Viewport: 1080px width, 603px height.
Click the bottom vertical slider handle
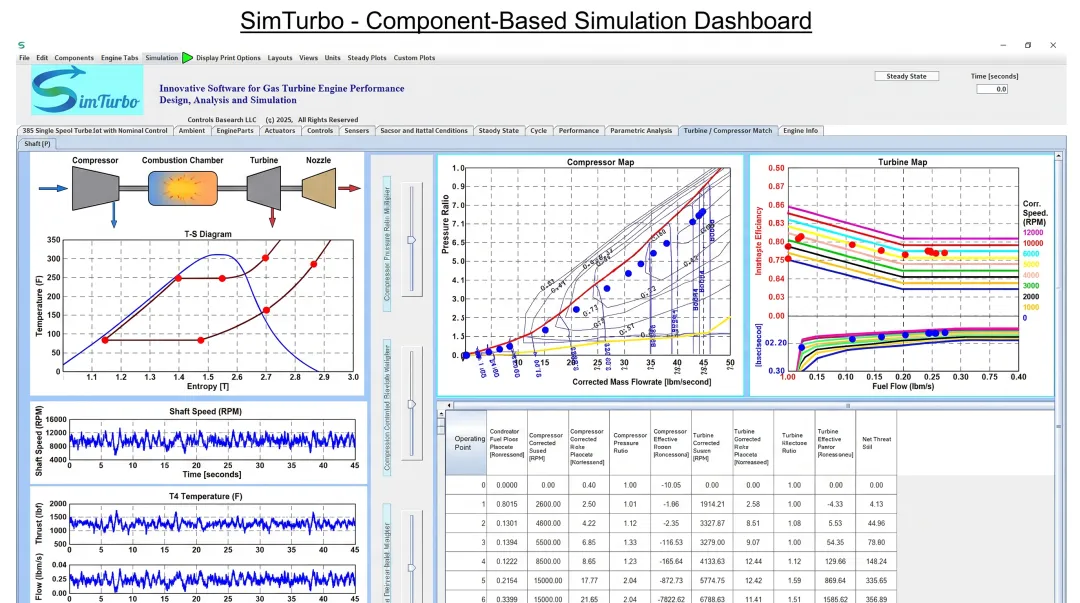(x=411, y=568)
